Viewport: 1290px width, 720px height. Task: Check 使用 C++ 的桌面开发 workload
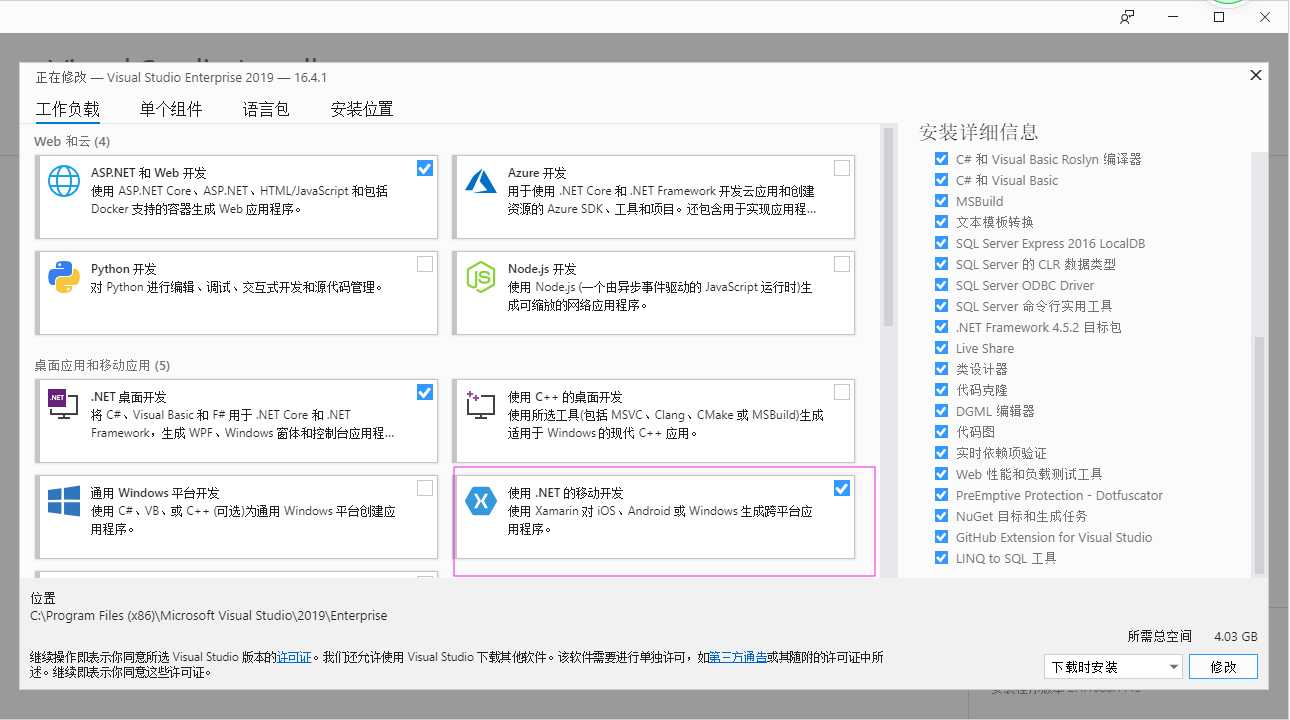click(842, 392)
